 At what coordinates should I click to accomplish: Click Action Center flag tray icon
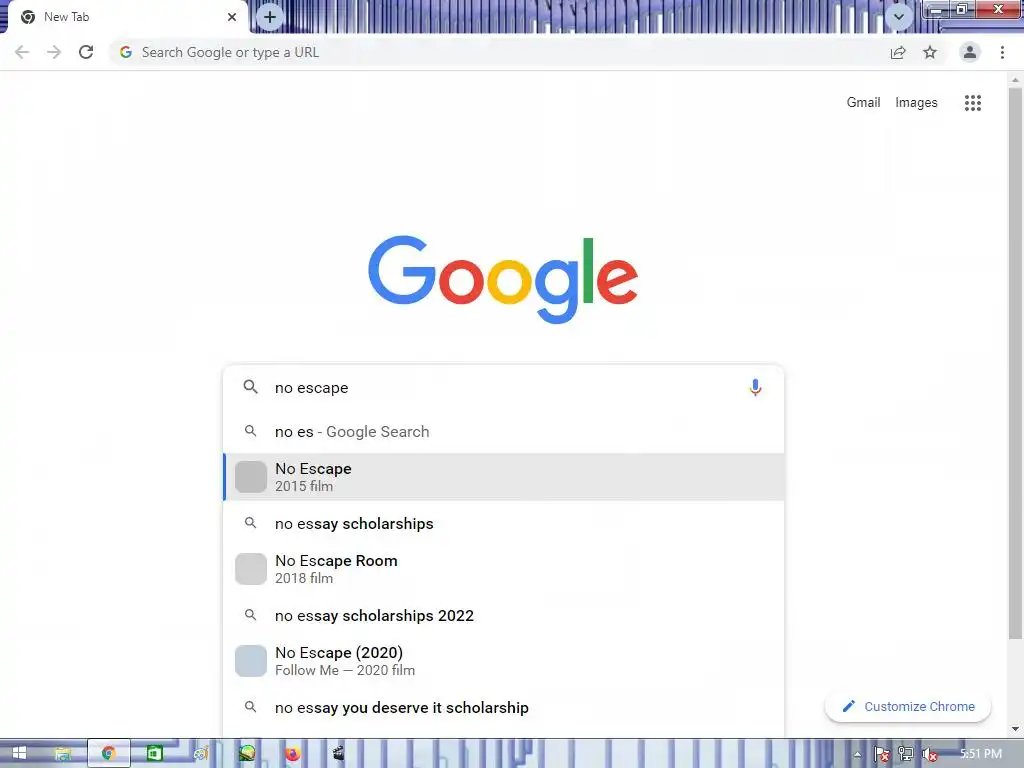click(882, 755)
